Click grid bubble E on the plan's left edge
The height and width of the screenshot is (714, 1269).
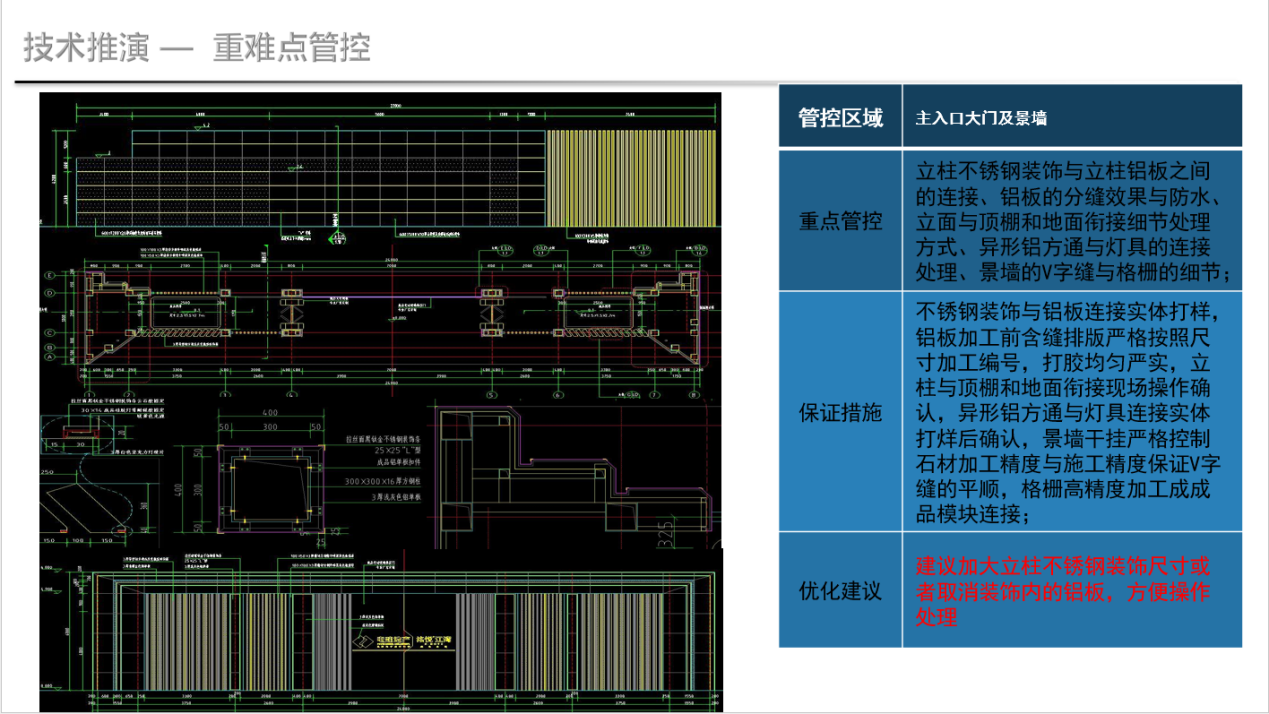[49, 275]
